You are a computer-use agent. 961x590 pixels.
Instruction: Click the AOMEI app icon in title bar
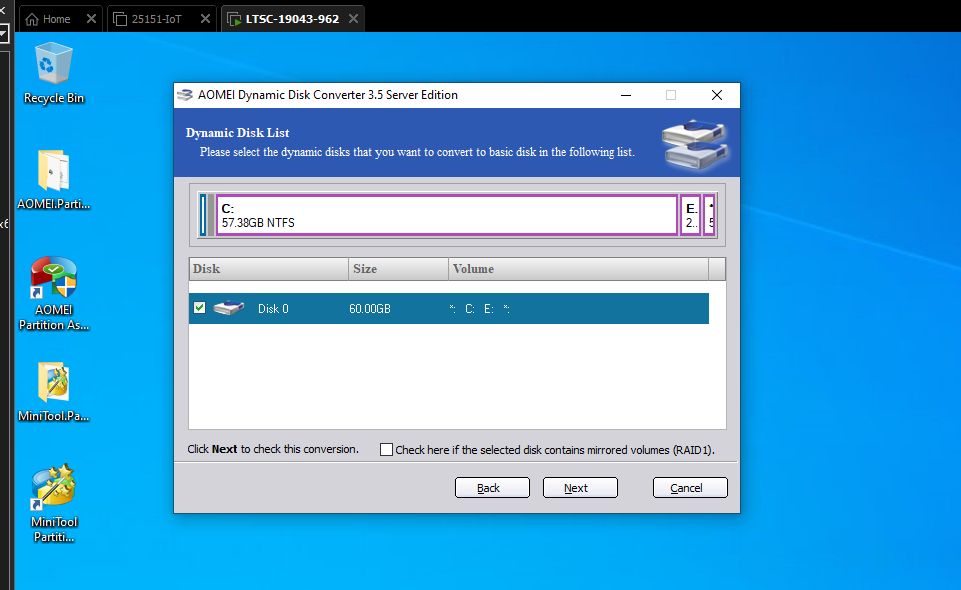pos(185,95)
